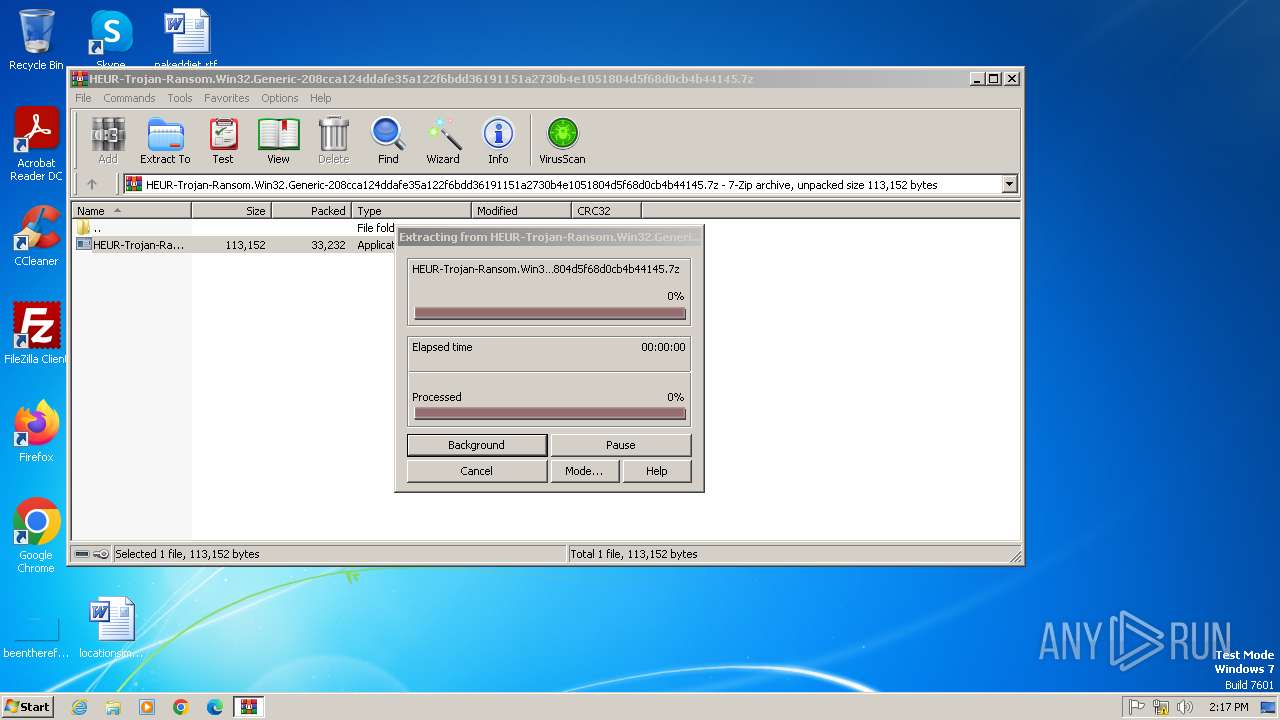Open the Google Chrome desktop shortcut
Image resolution: width=1280 pixels, height=720 pixels.
coord(36,536)
